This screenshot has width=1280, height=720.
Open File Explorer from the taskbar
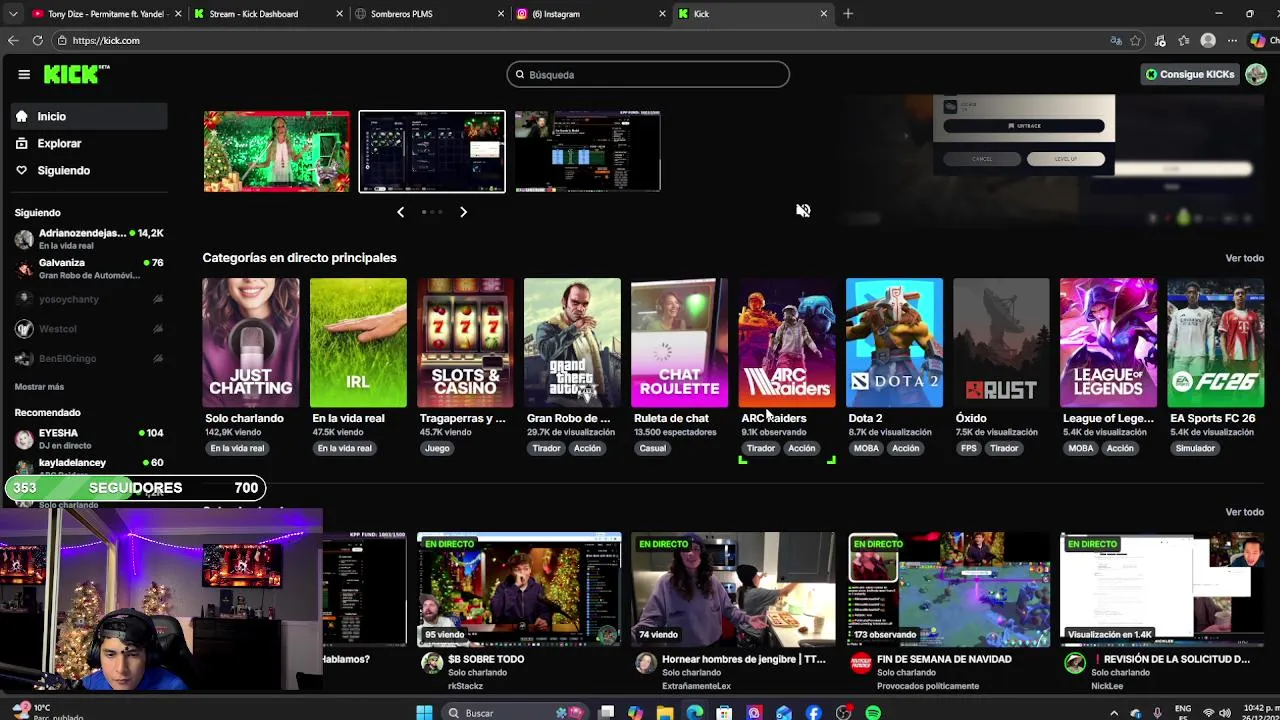click(665, 713)
